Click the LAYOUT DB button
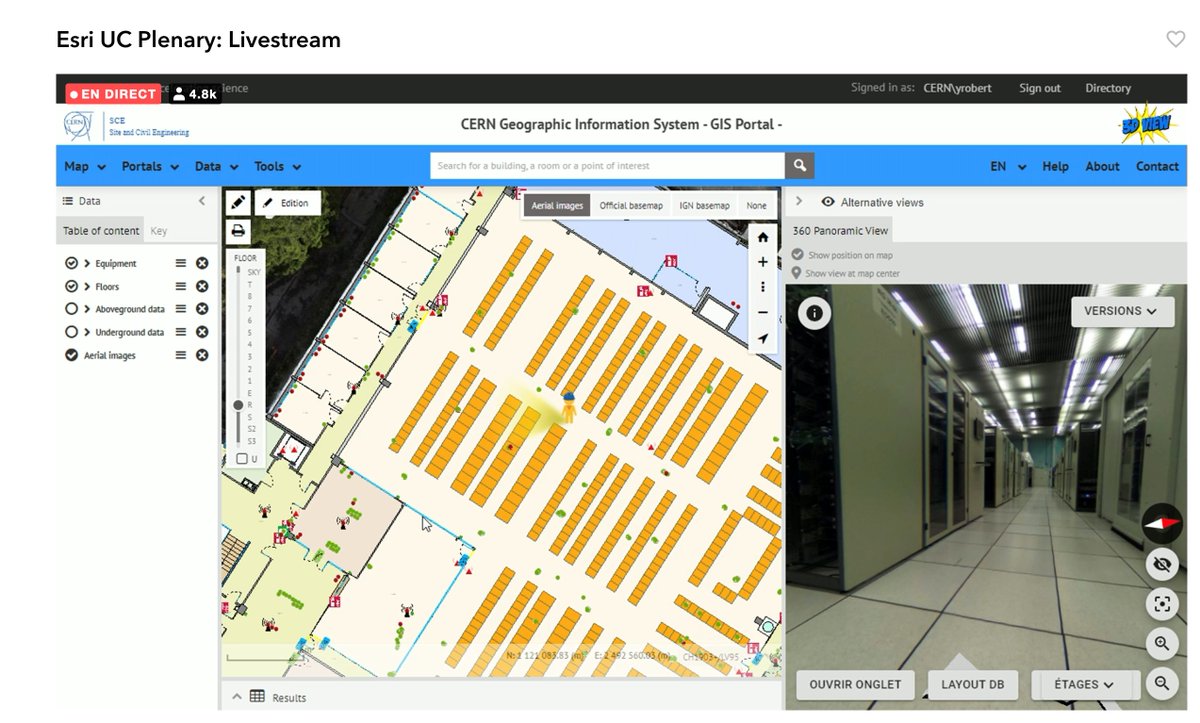Image resolution: width=1200 pixels, height=723 pixels. point(972,685)
